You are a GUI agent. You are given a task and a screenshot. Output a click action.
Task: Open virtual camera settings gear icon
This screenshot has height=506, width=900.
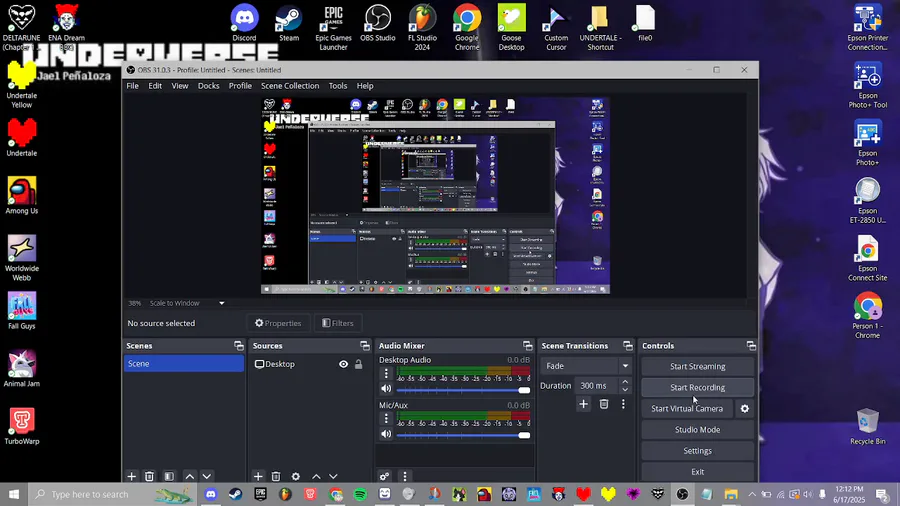click(x=744, y=408)
